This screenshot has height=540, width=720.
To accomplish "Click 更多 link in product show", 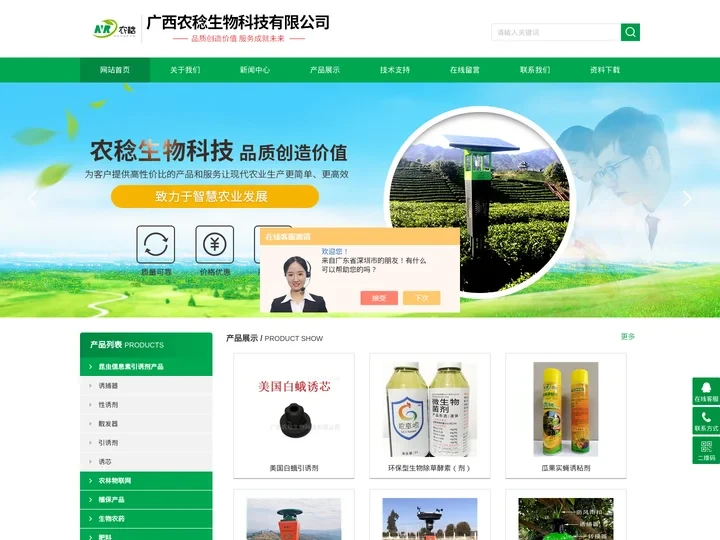I will 628,337.
